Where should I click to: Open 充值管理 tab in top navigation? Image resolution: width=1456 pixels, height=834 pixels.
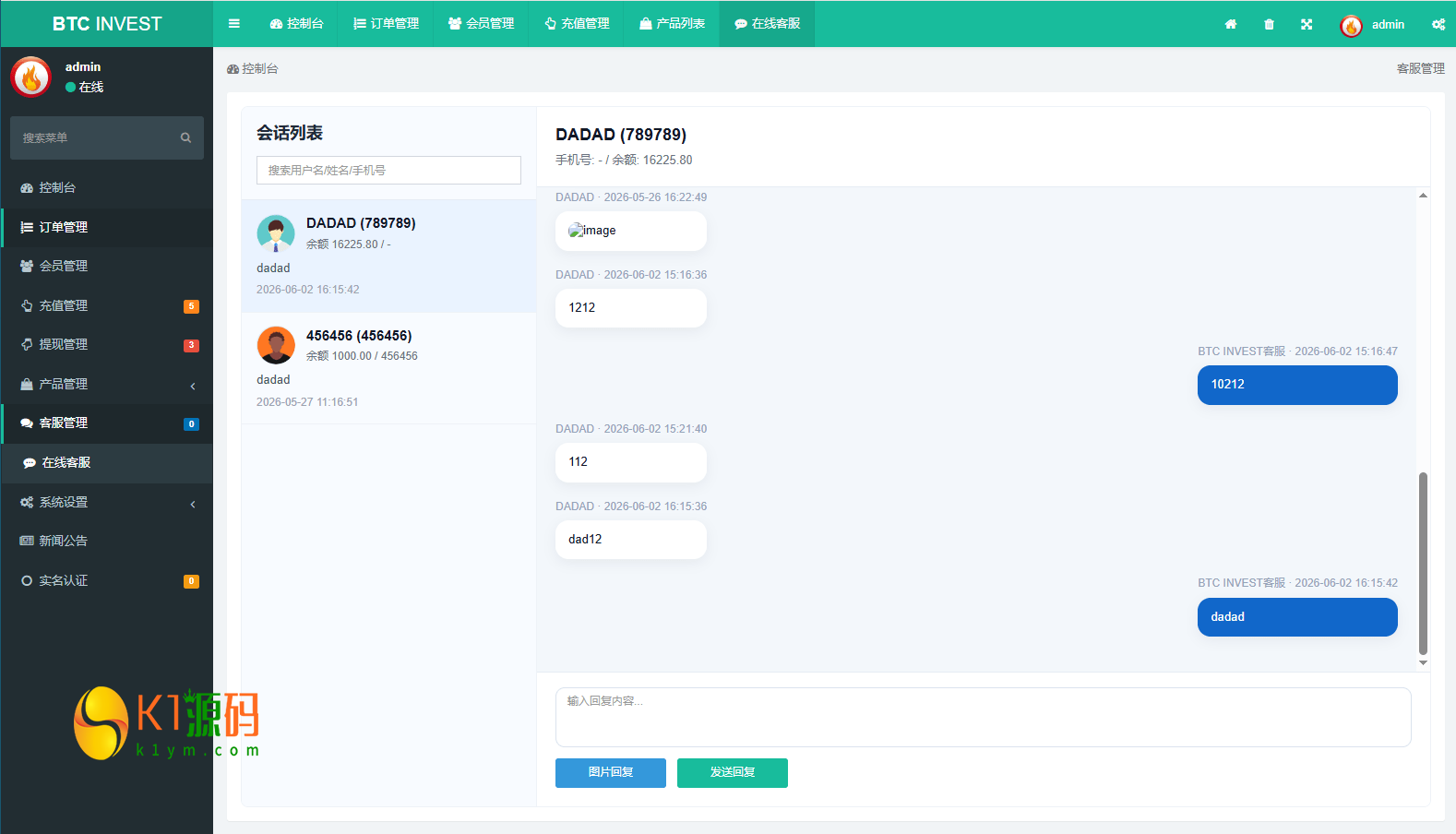click(577, 24)
